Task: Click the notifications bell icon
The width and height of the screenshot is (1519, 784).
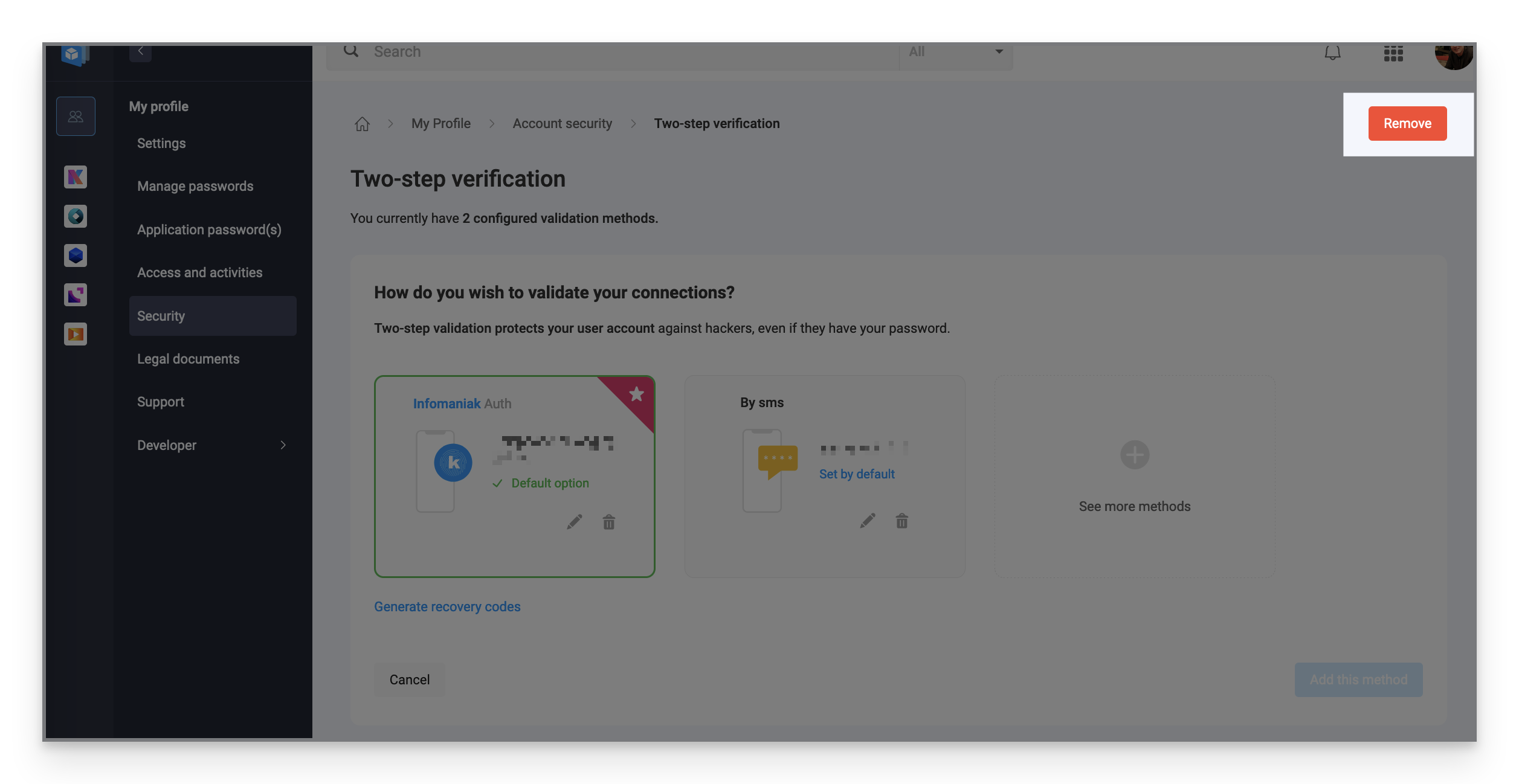Action: coord(1332,53)
